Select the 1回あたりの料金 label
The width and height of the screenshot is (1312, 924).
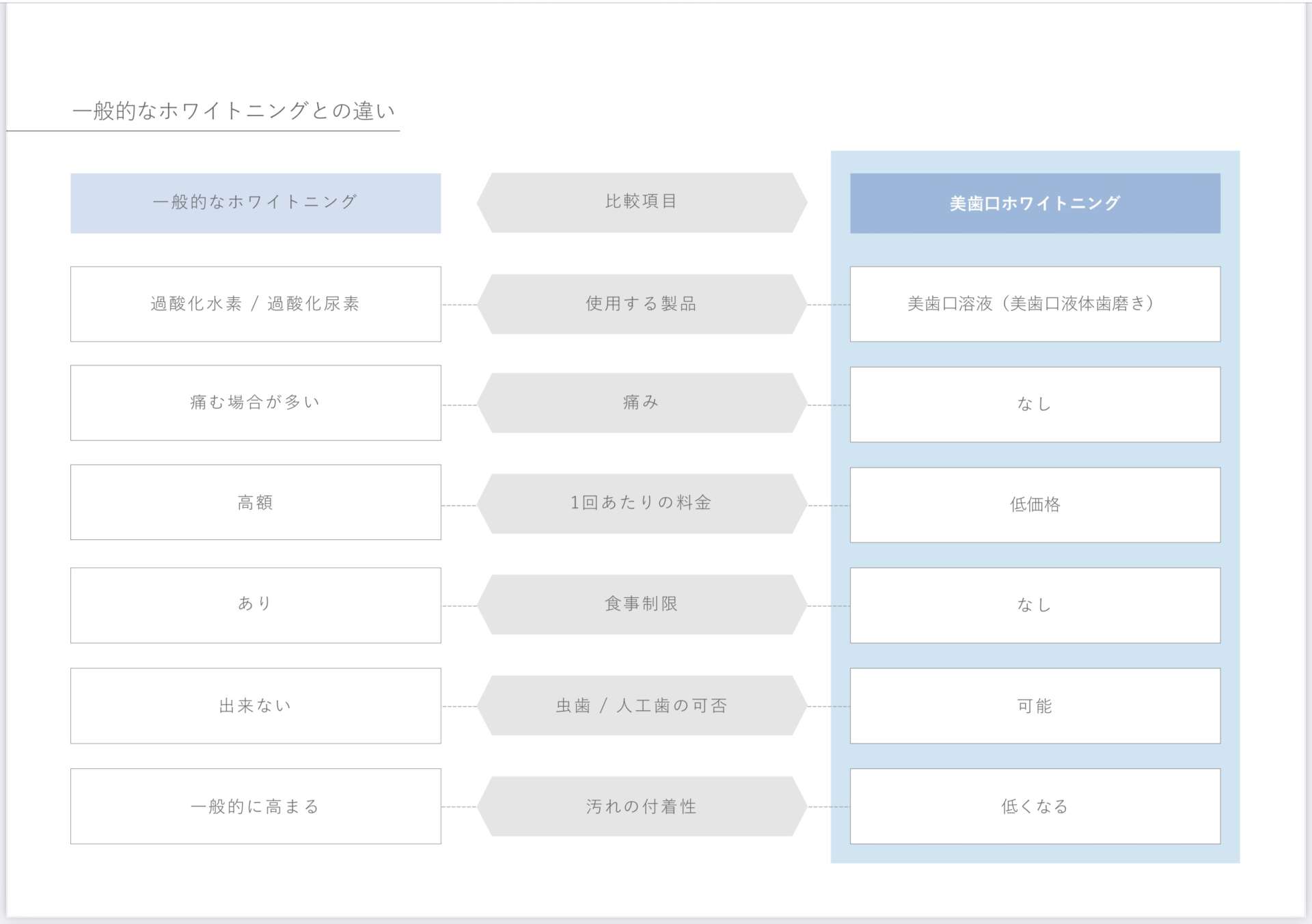(642, 503)
